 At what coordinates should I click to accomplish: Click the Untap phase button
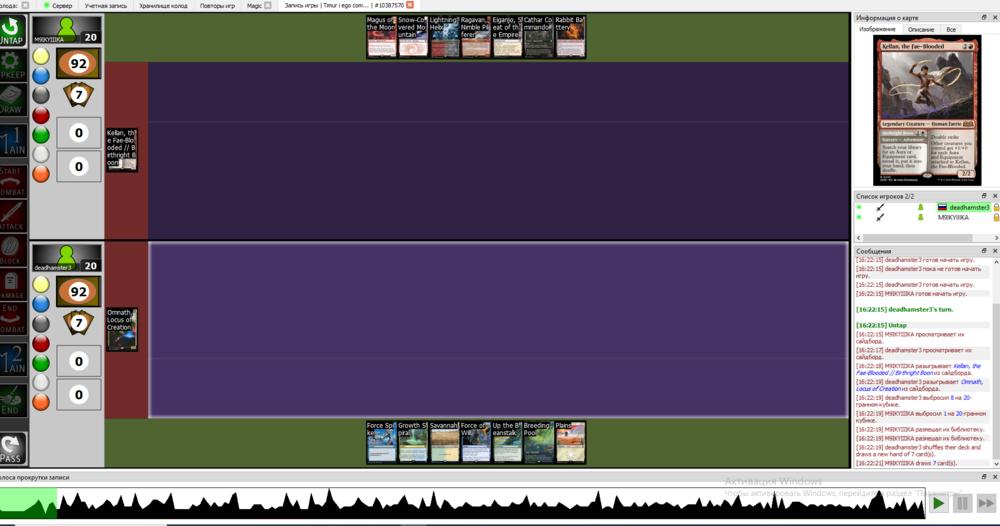pos(12,31)
